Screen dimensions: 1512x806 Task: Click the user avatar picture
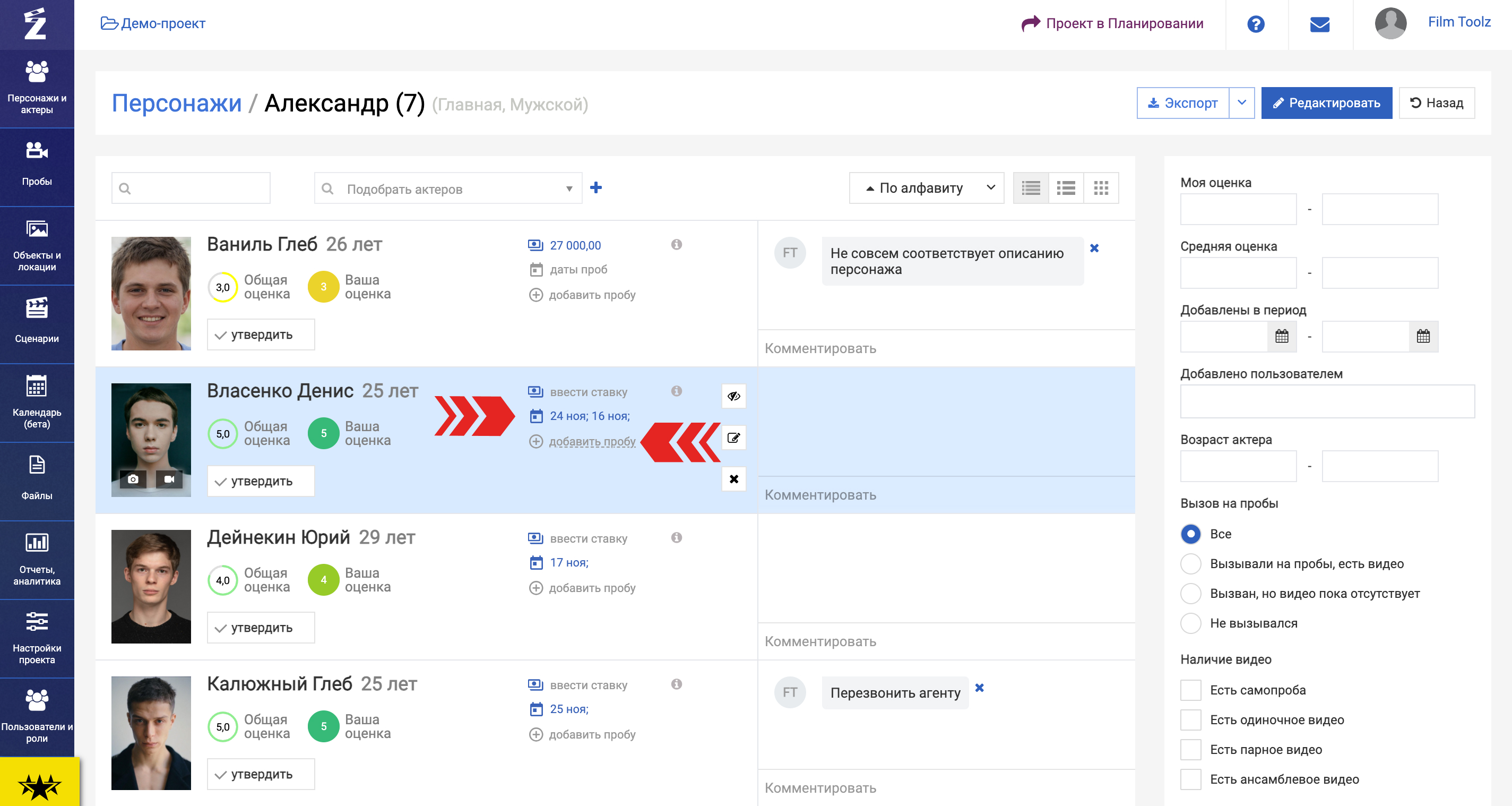pos(1390,23)
